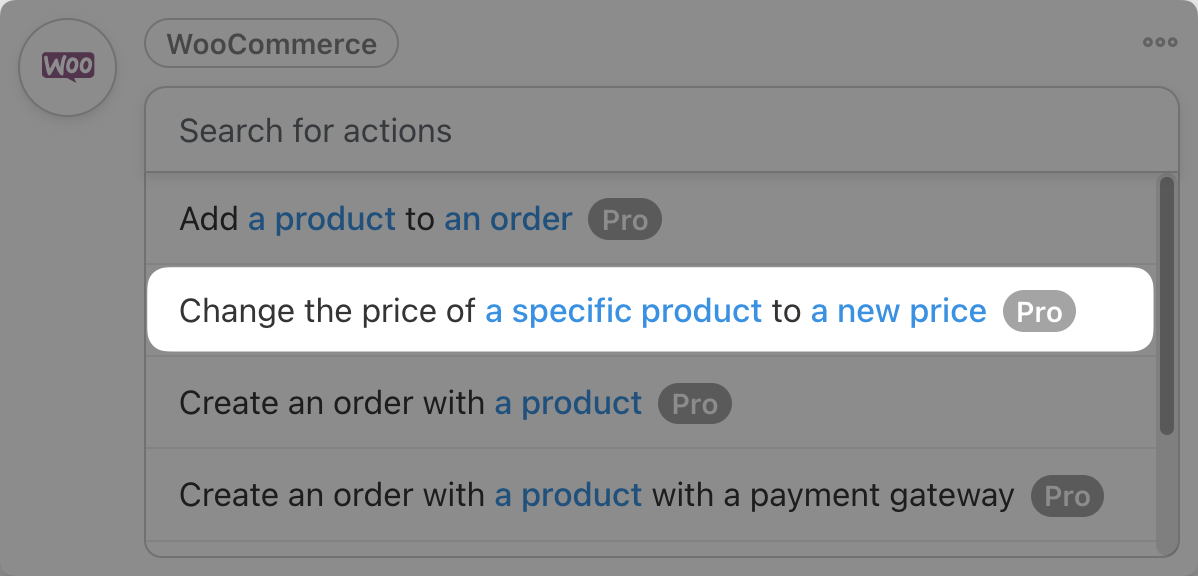
Task: Click the WooCommerce logo icon
Action: [68, 68]
